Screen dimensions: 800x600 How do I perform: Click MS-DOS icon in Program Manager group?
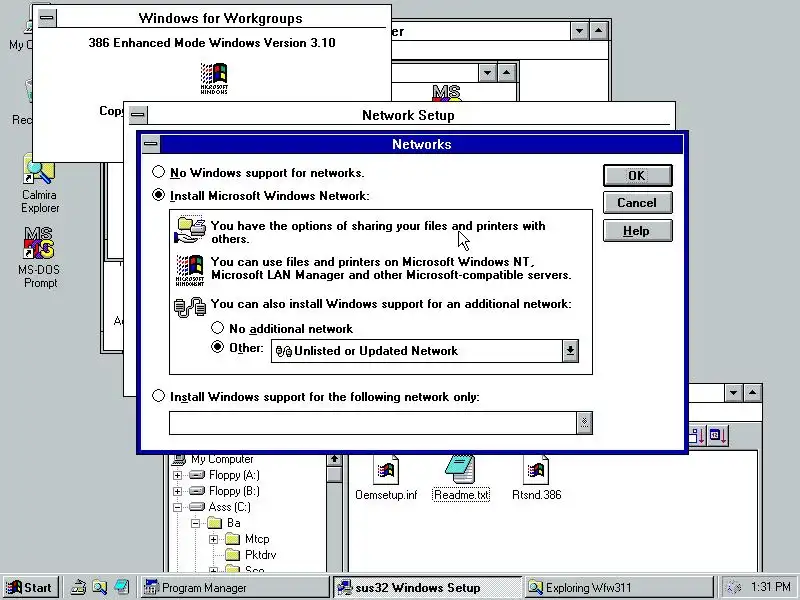point(446,93)
